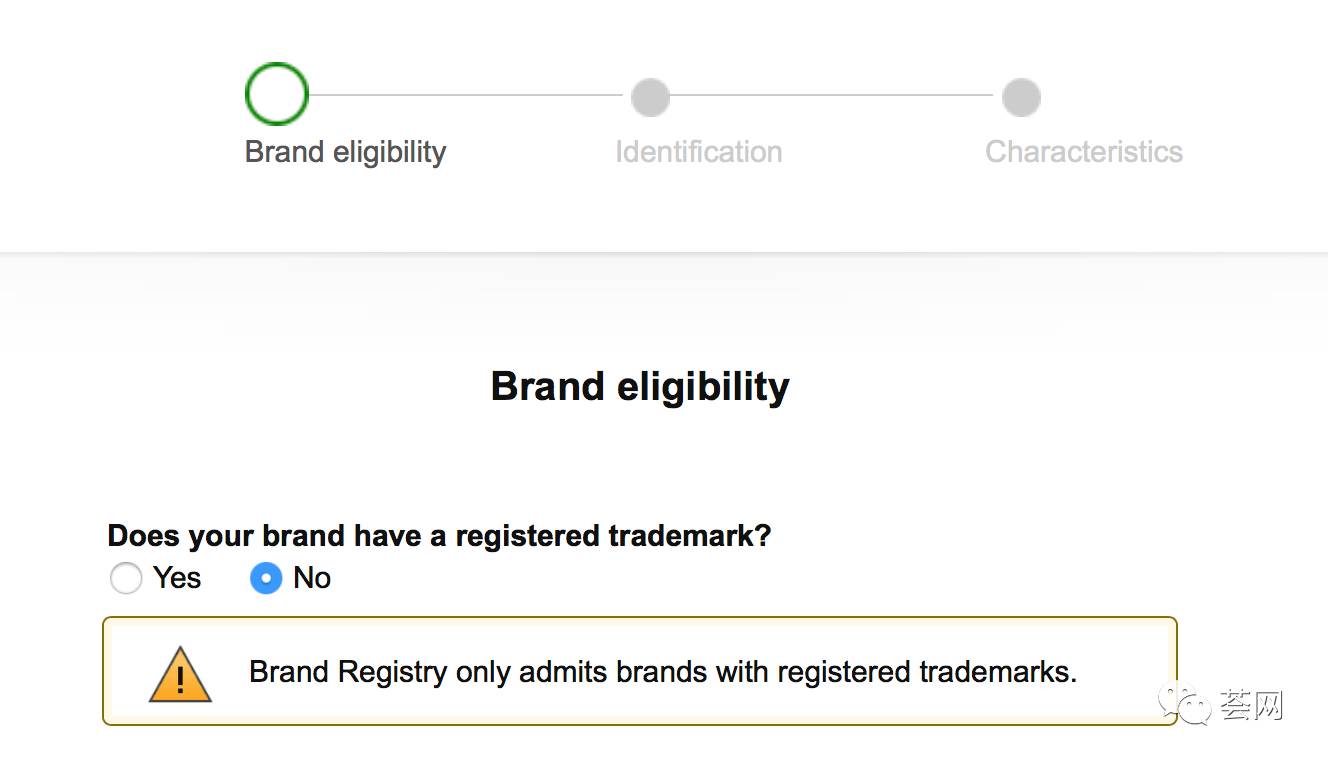The width and height of the screenshot is (1328, 764).
Task: Click the No option label
Action: coord(312,578)
